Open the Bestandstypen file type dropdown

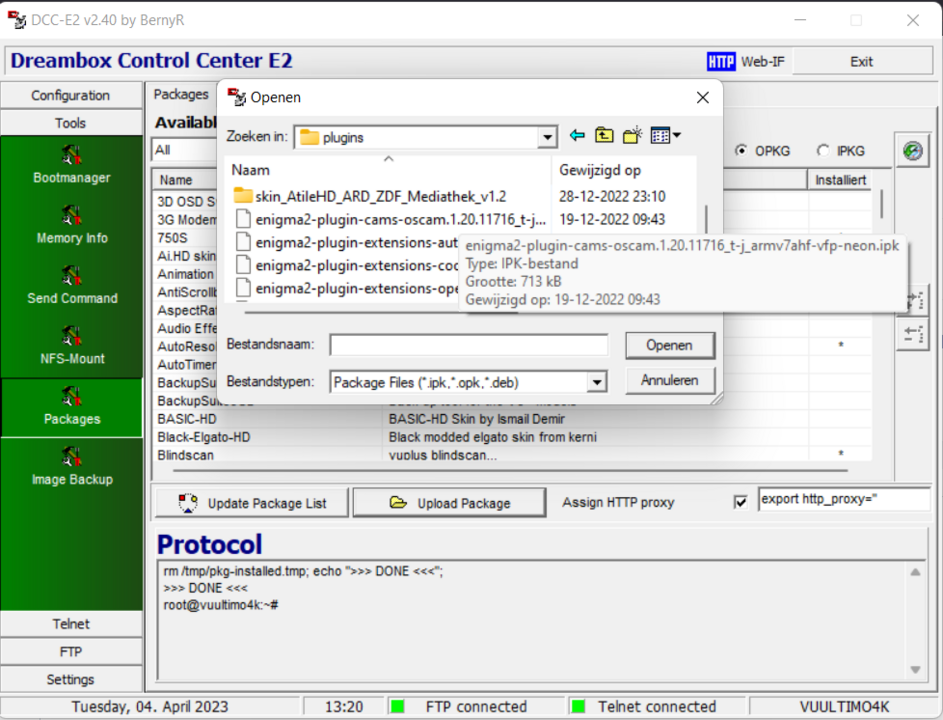tap(597, 381)
